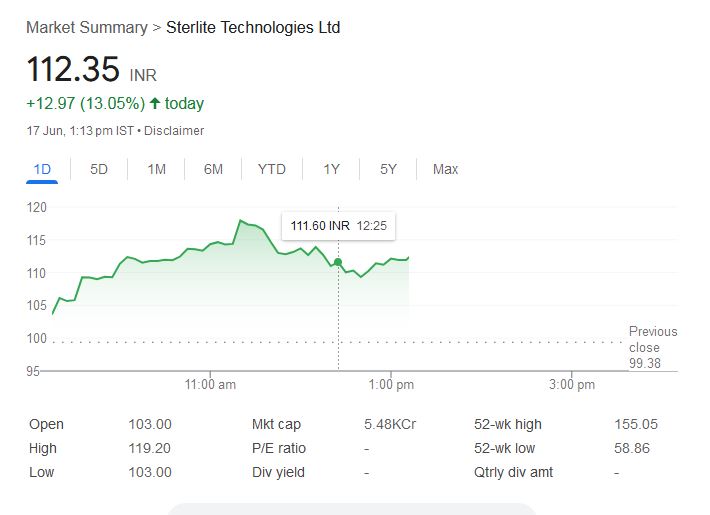
Task: Click the 111.60 INR price tooltip
Action: point(338,226)
